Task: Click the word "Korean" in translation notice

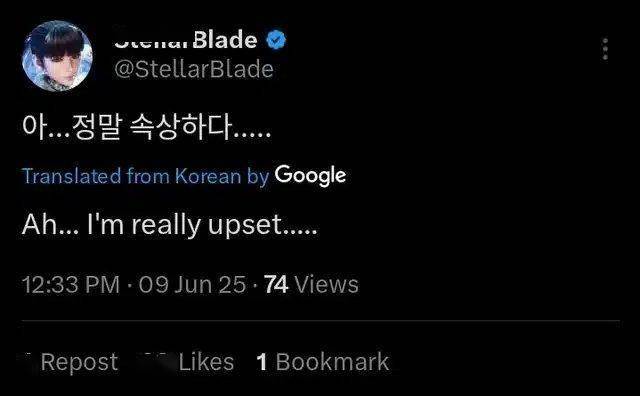Action: (x=208, y=176)
